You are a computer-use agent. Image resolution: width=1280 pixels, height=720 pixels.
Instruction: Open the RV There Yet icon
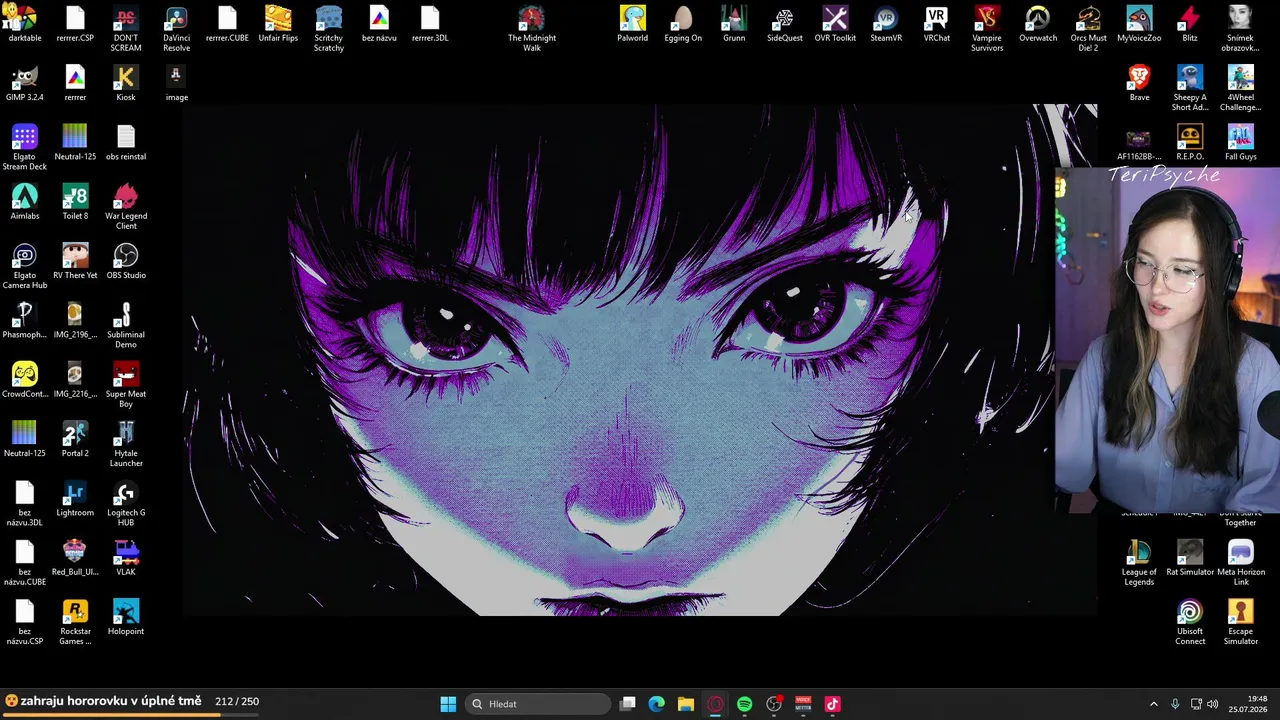75,262
